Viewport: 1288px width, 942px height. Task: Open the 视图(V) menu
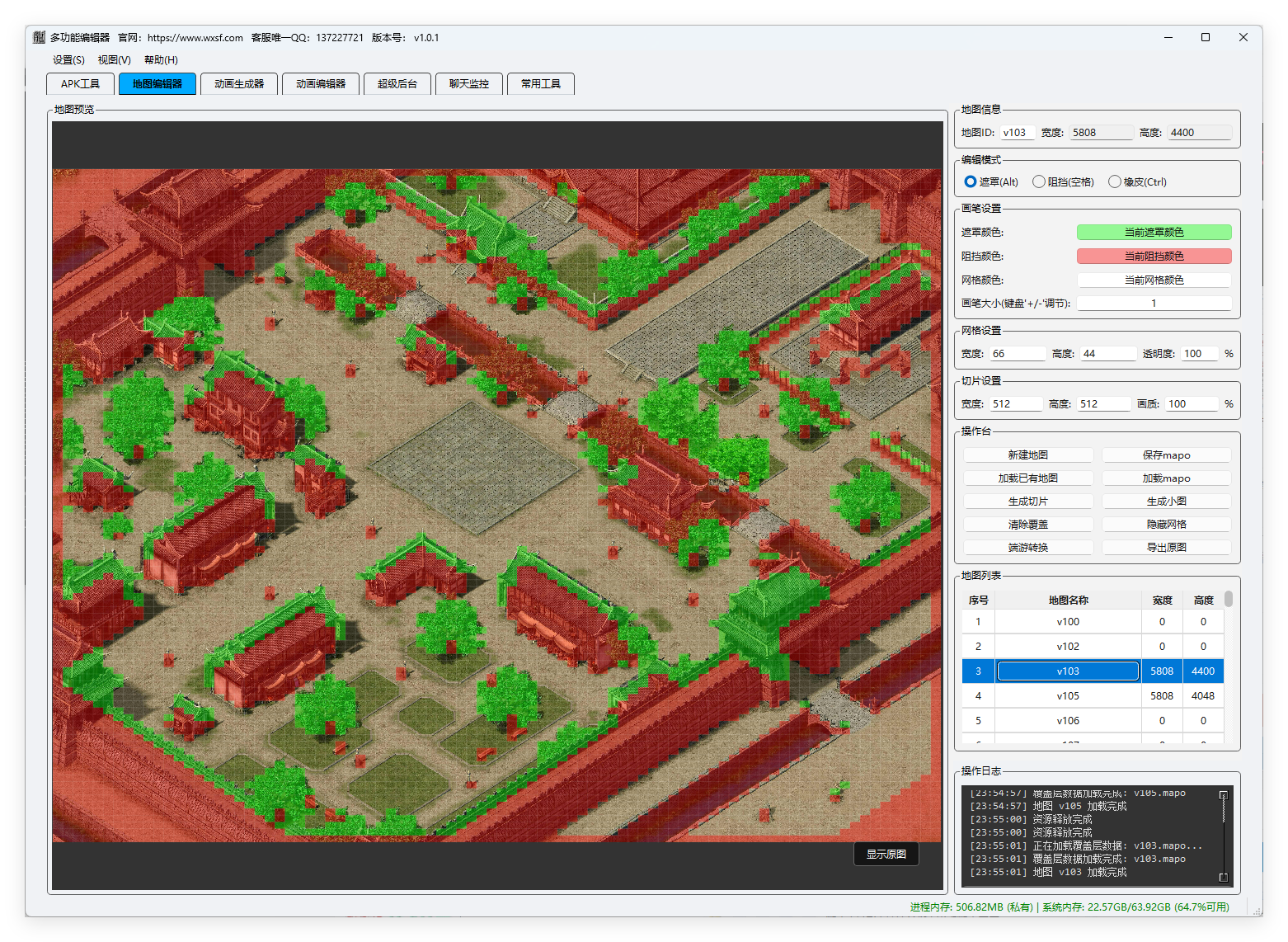pos(114,59)
